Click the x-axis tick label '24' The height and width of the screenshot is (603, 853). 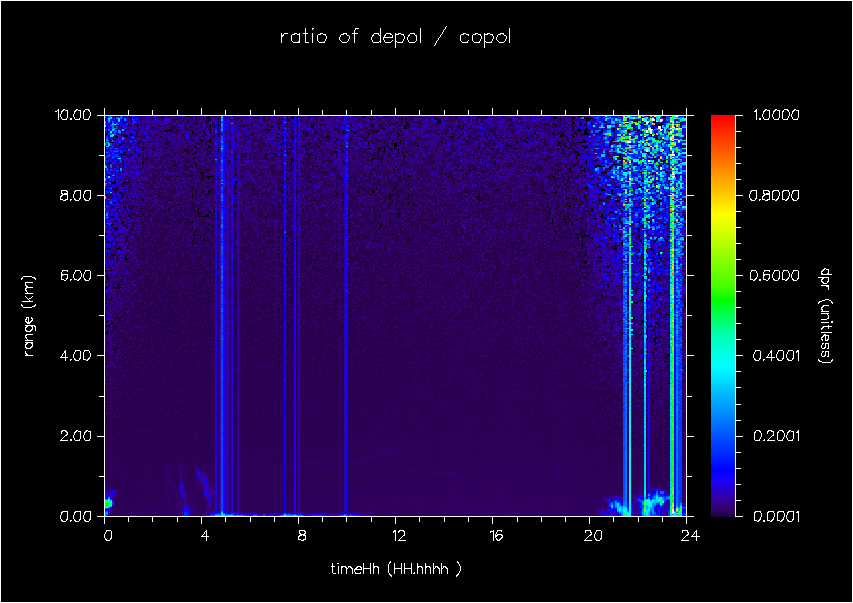[x=690, y=536]
